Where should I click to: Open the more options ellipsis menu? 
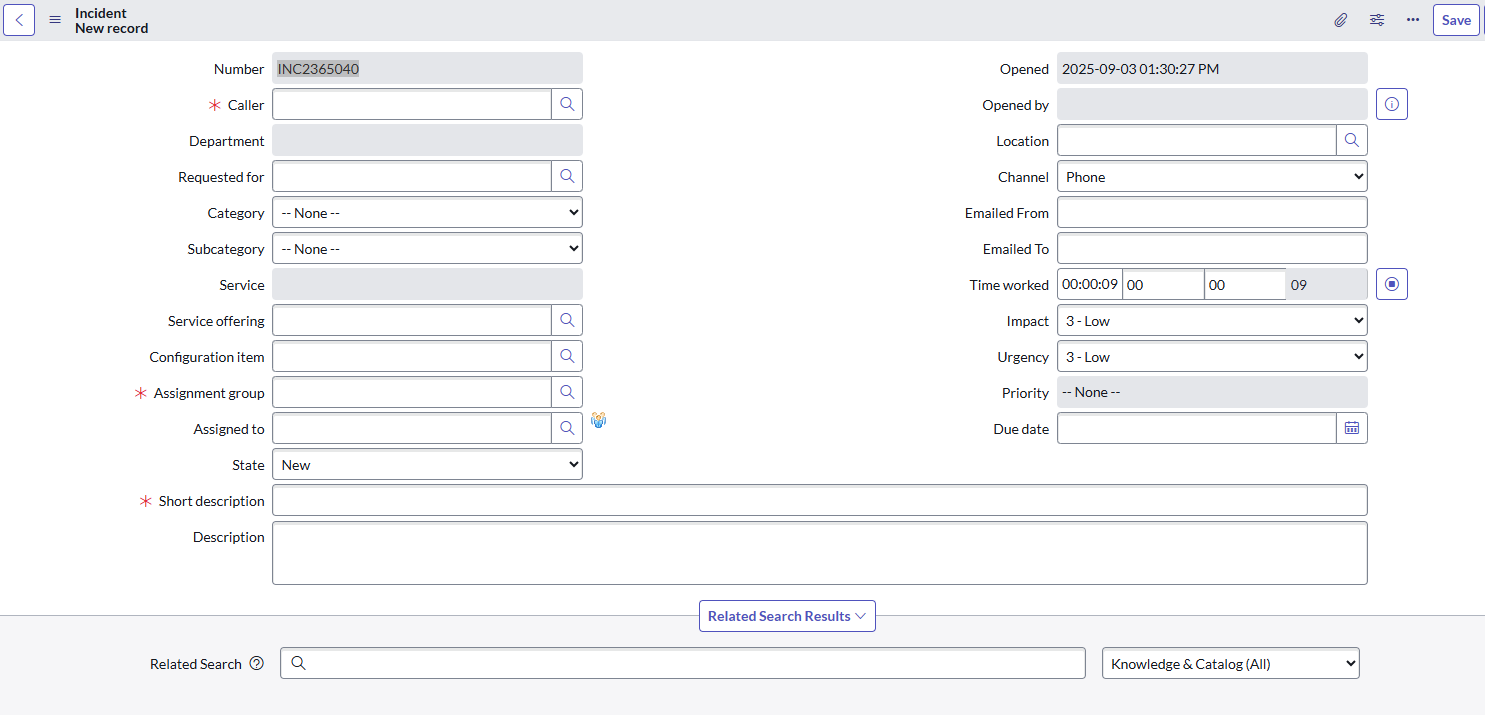(x=1412, y=20)
